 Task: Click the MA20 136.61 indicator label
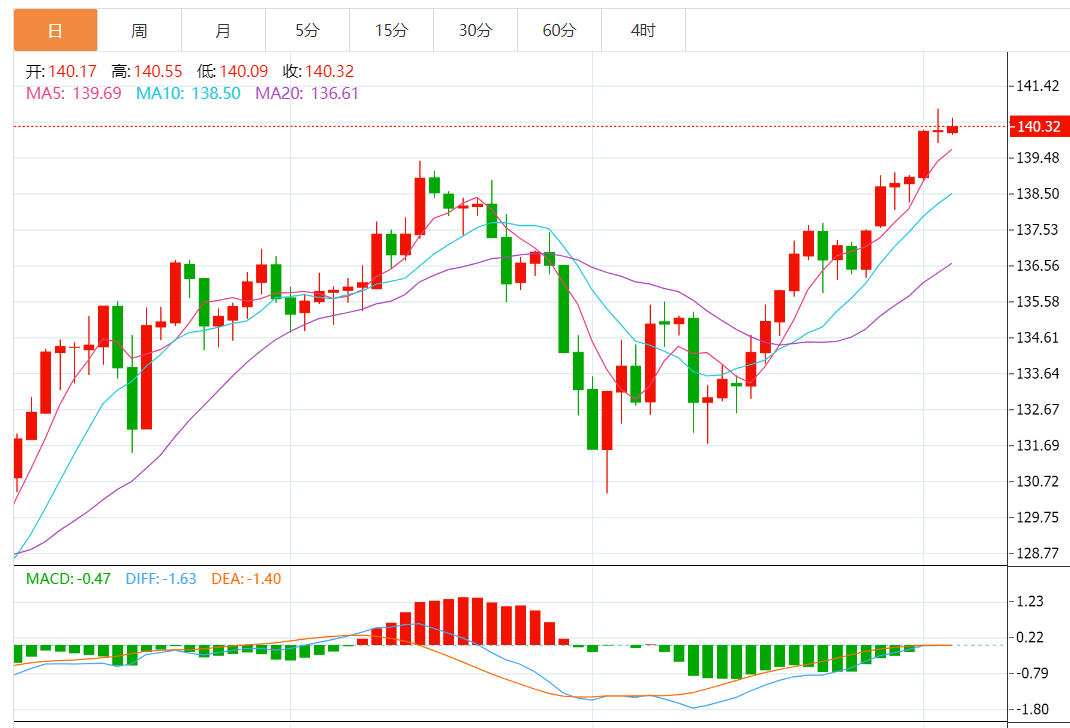pos(307,93)
